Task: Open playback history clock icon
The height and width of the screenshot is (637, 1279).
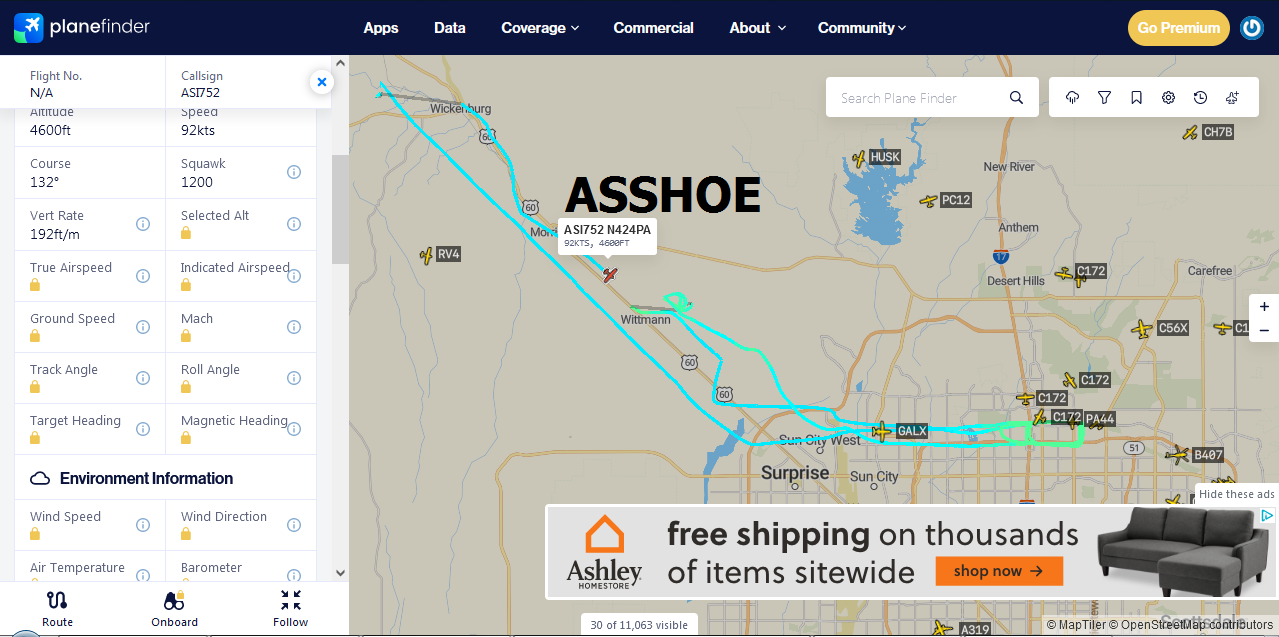Action: [1200, 97]
